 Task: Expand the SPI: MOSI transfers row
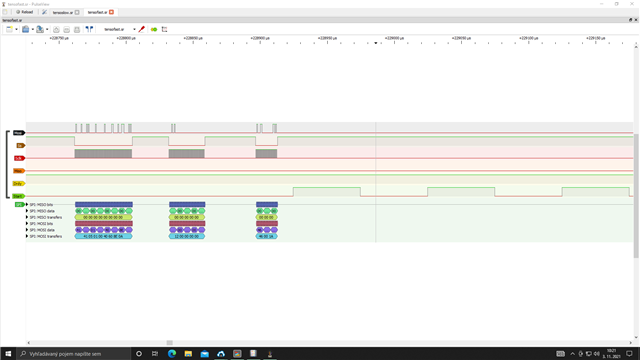point(27,236)
